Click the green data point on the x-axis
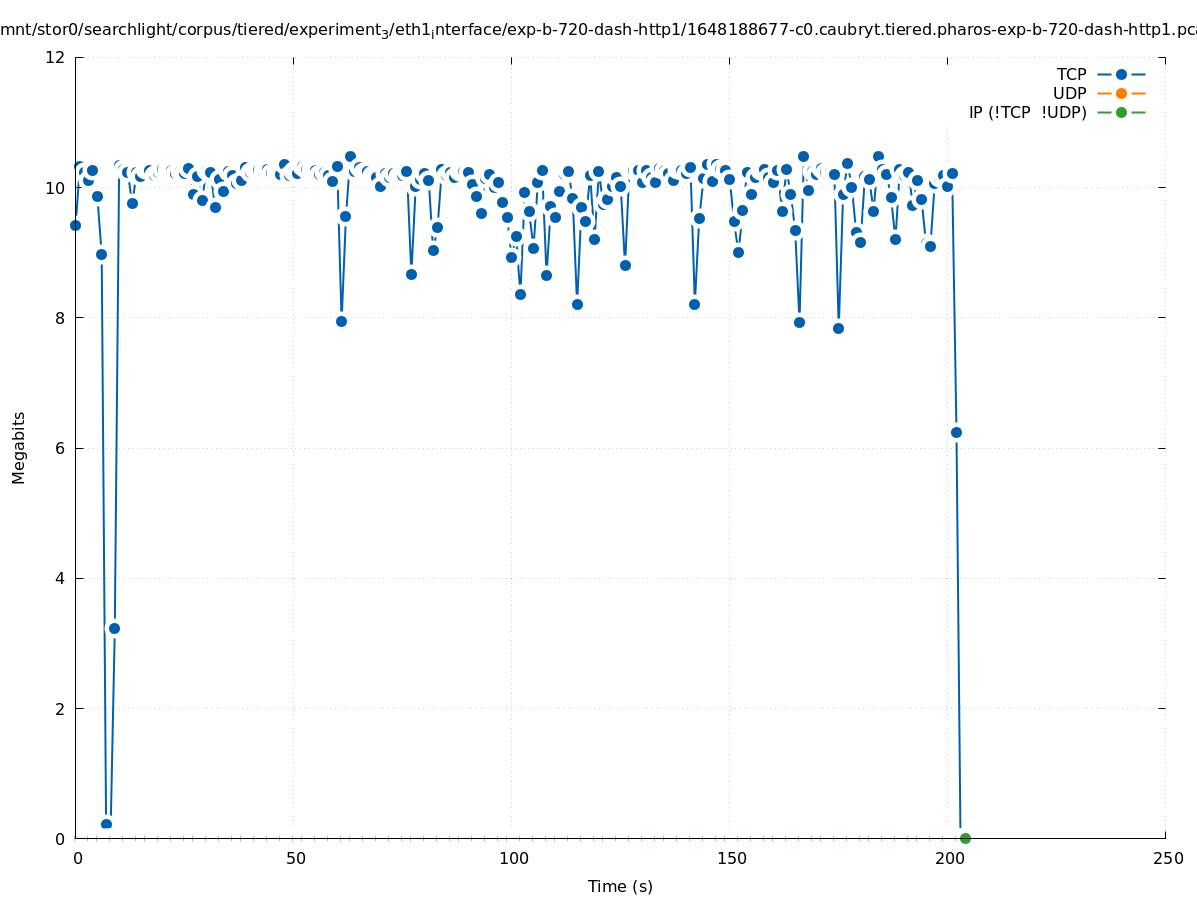The image size is (1197, 900). point(965,838)
